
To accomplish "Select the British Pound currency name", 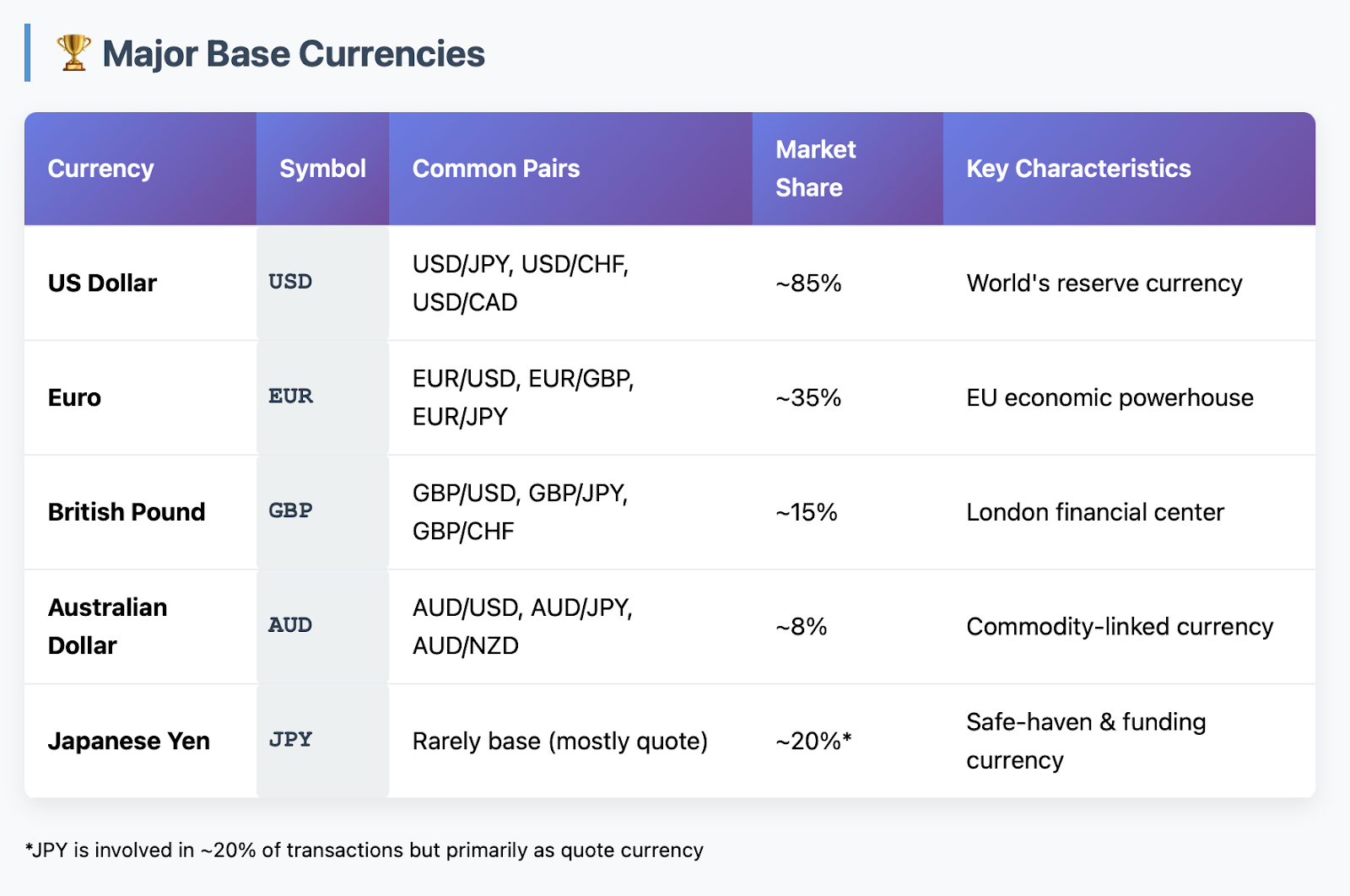I will [127, 512].
